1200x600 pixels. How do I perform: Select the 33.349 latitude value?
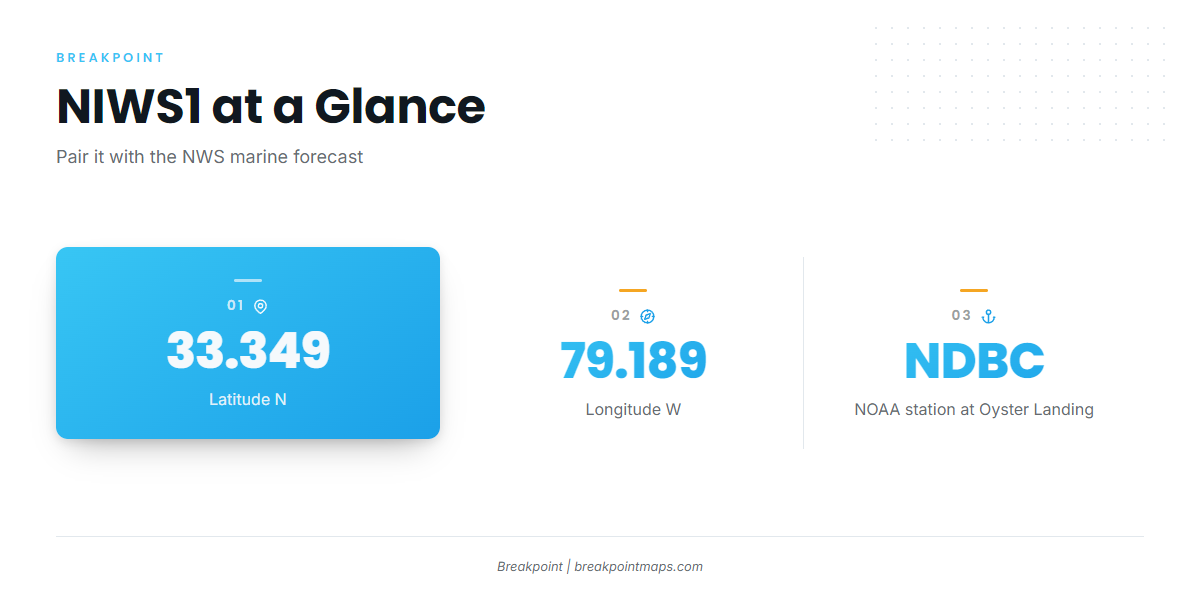[x=248, y=350]
